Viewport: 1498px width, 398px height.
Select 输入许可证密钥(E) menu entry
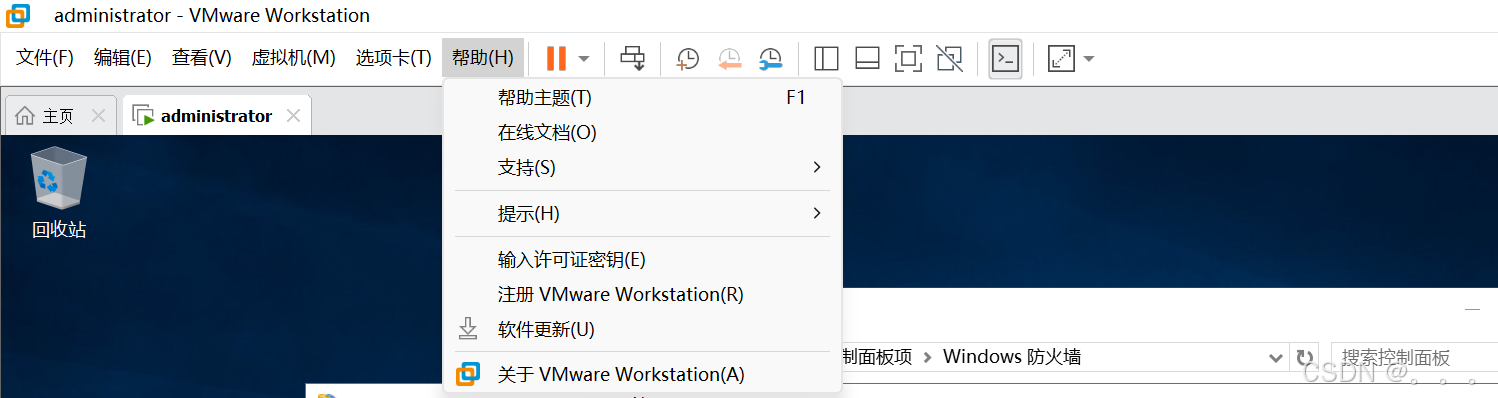point(642,260)
